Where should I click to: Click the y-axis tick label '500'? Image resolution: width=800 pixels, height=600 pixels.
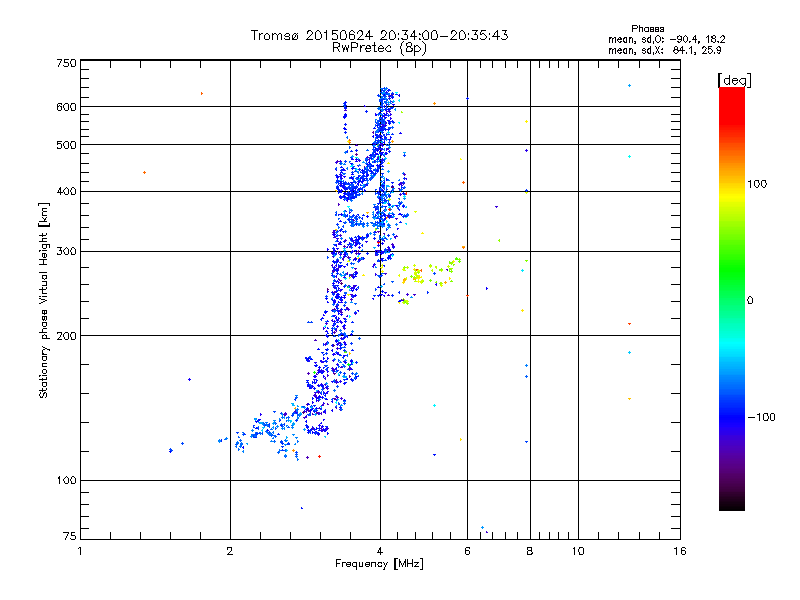click(x=66, y=145)
